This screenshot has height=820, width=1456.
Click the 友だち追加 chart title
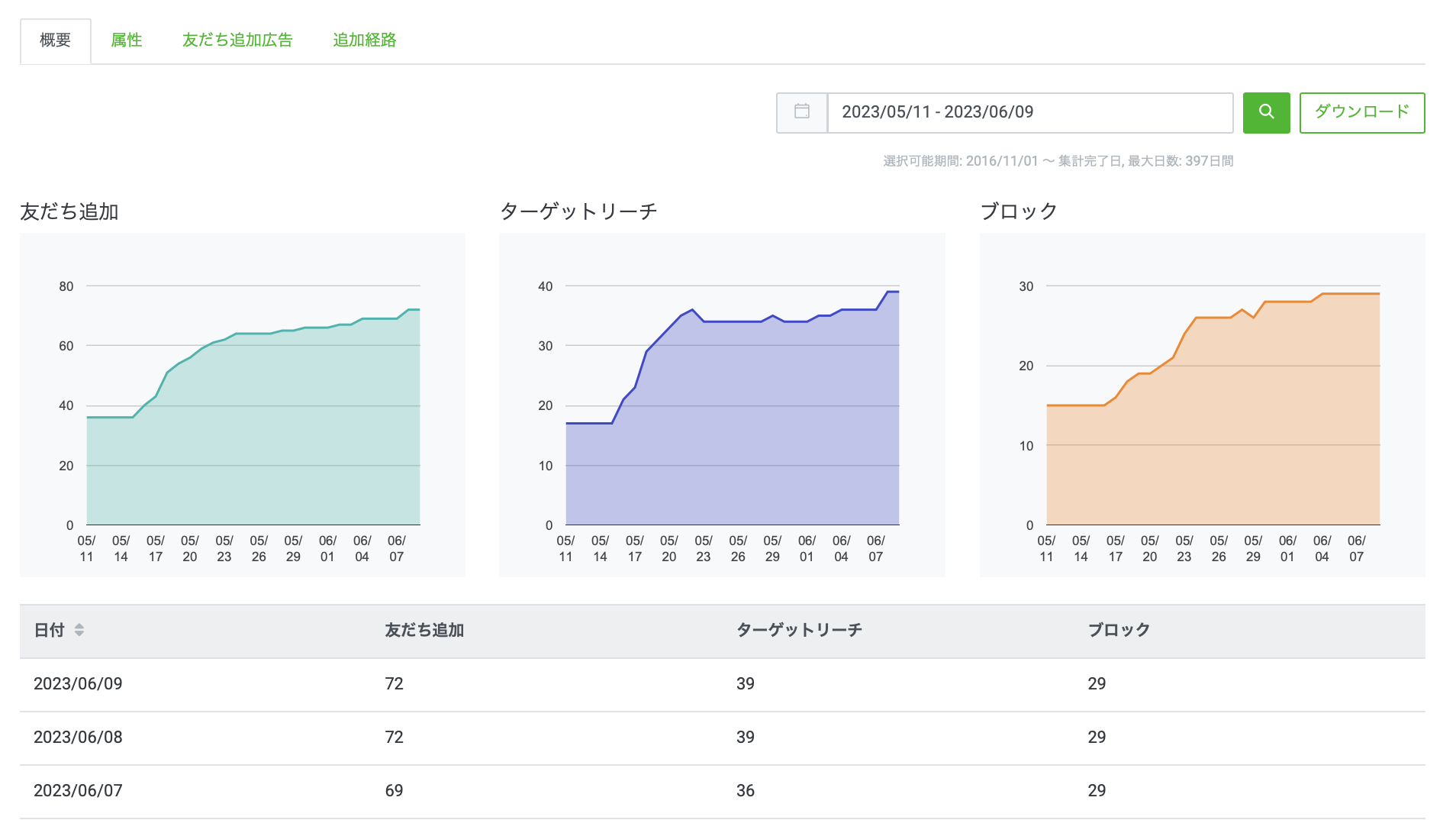(x=70, y=212)
